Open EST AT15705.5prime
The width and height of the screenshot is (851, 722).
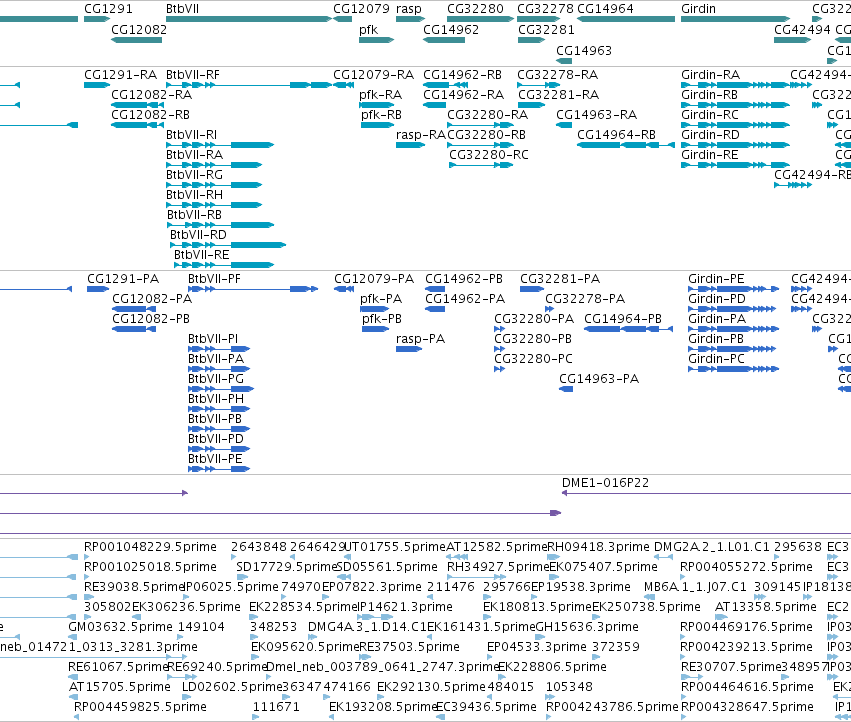[x=73, y=697]
